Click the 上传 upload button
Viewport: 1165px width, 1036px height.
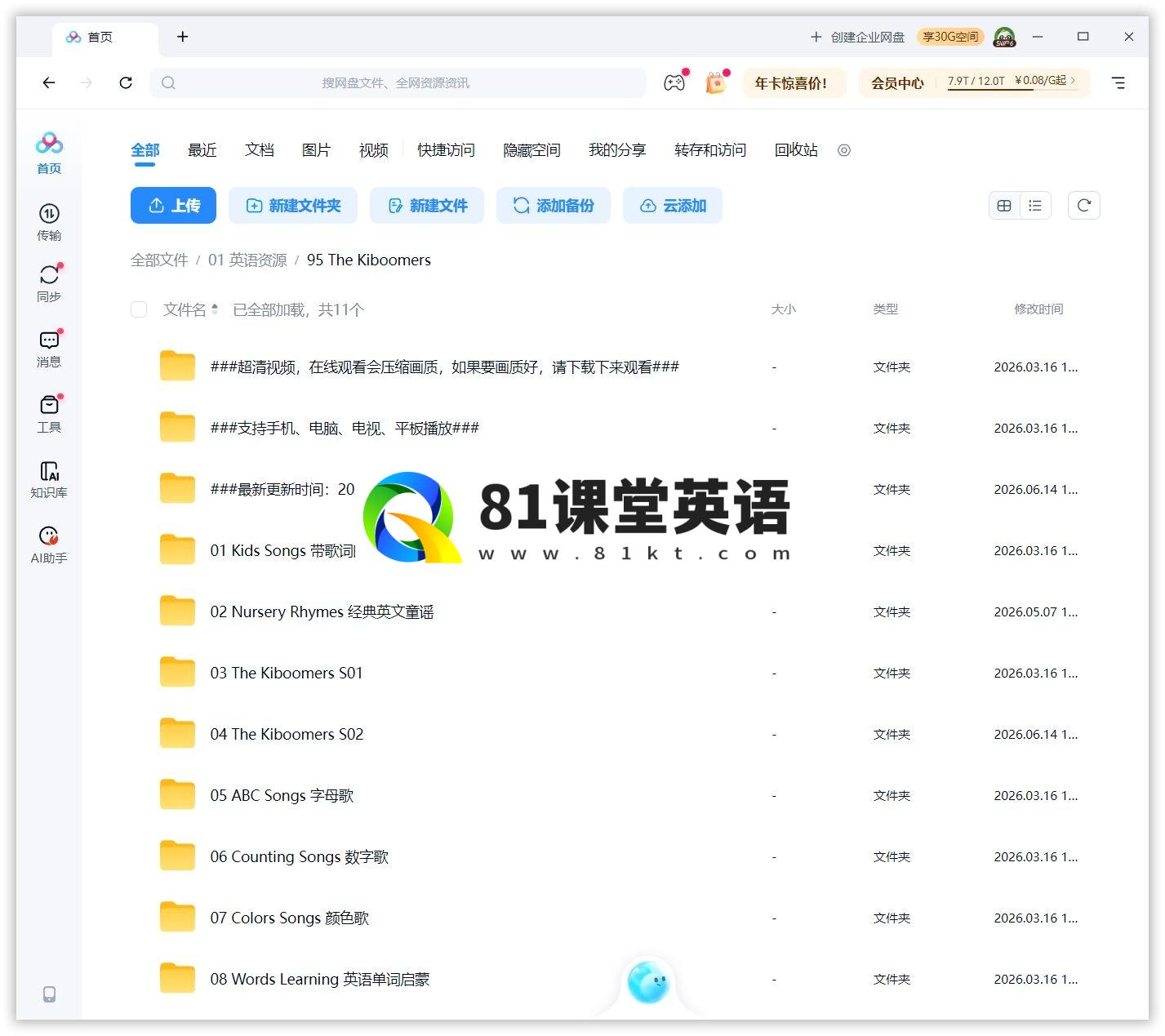(x=173, y=206)
